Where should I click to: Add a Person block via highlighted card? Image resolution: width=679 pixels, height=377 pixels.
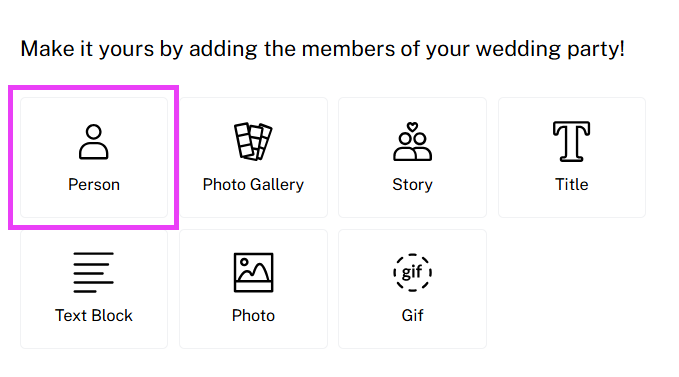click(94, 158)
